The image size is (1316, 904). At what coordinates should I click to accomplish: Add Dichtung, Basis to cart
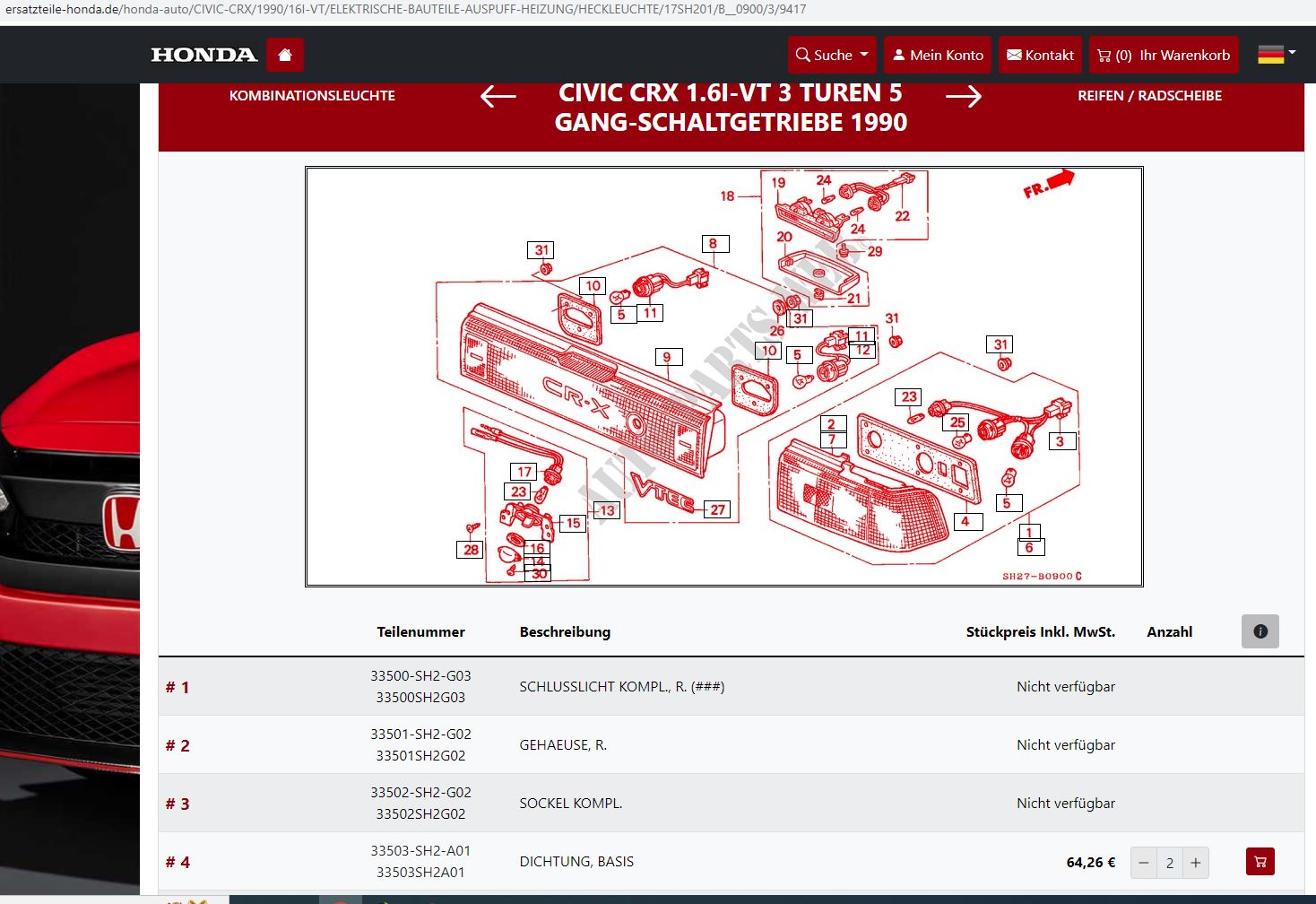click(1260, 862)
